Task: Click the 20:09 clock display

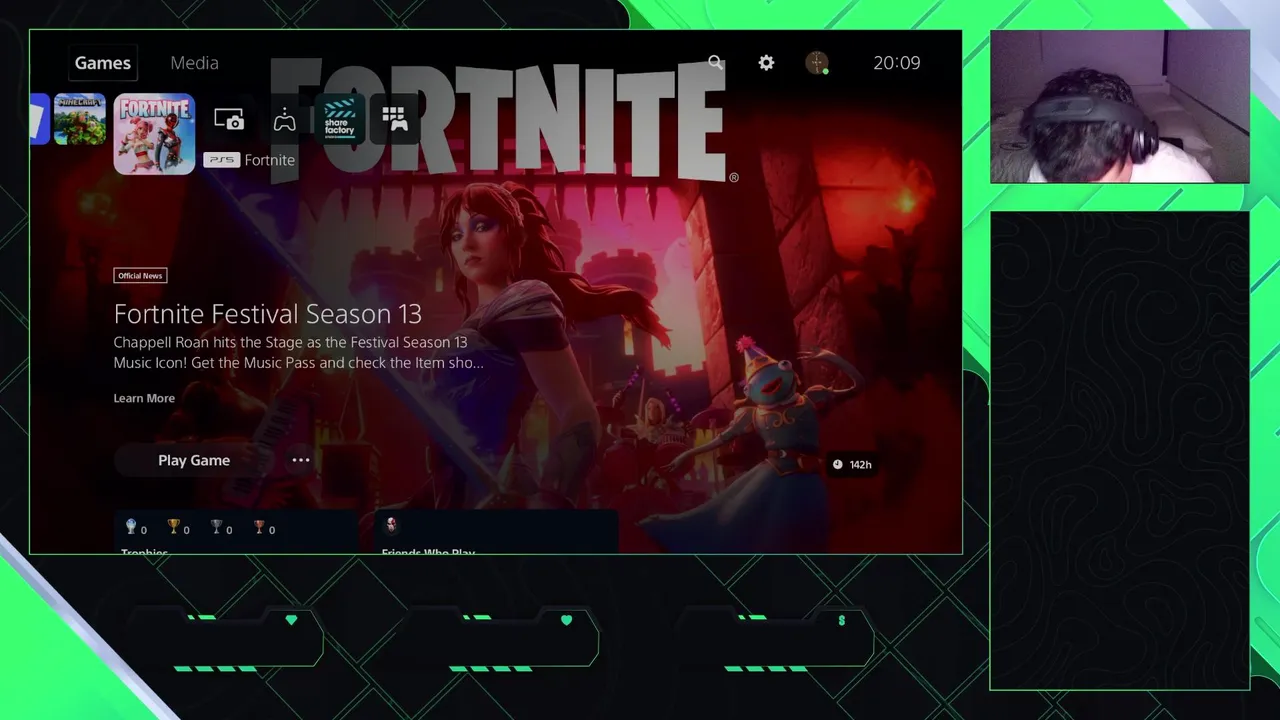Action: (x=897, y=63)
